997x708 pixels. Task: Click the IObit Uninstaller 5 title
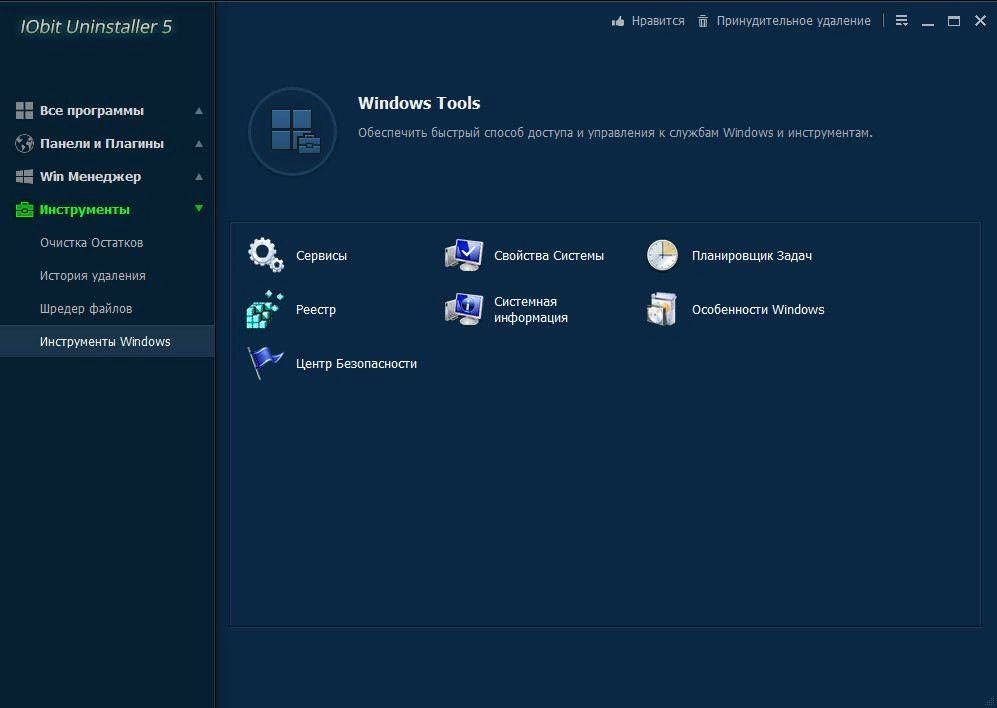[x=96, y=26]
